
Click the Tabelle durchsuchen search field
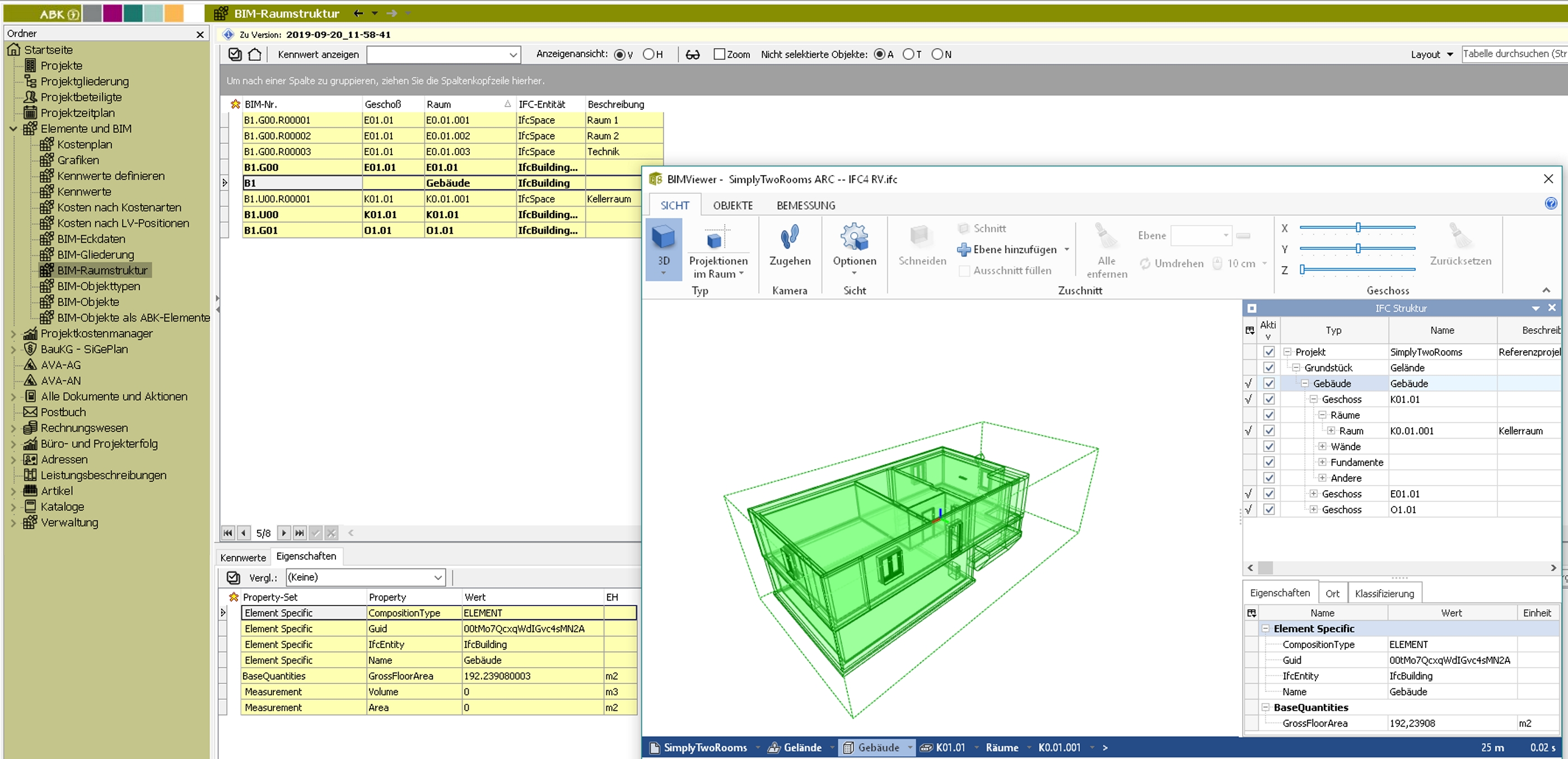click(1514, 54)
